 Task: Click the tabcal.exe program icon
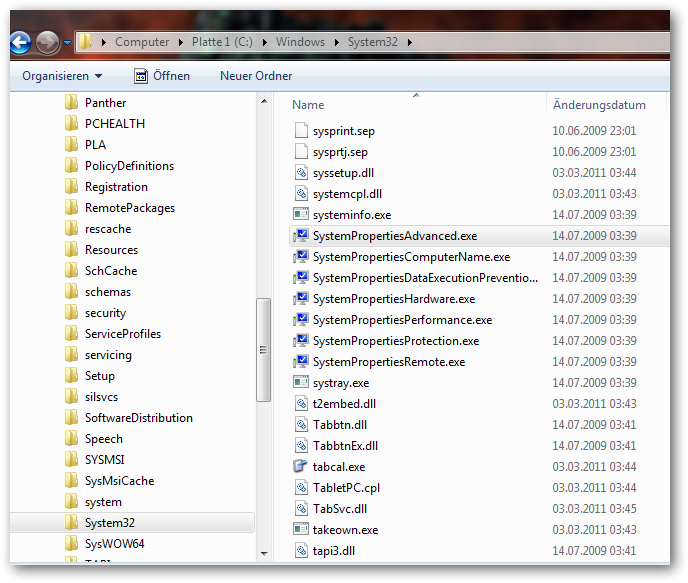(301, 466)
